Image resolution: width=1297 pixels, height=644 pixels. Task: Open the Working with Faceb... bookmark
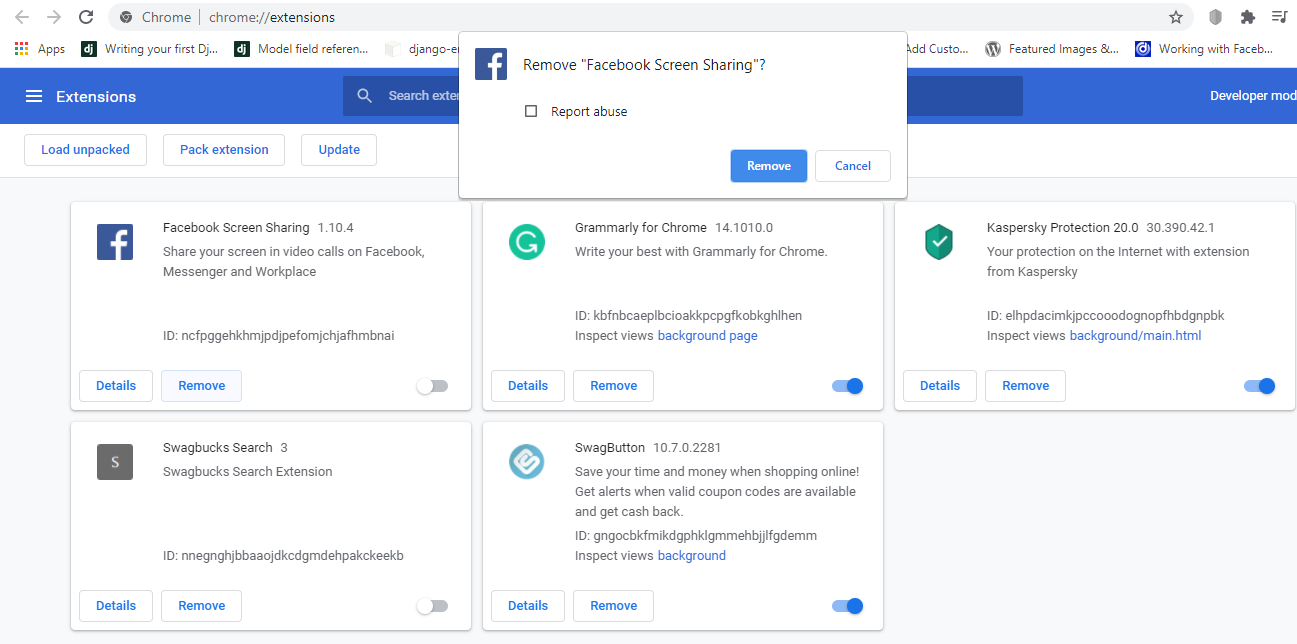pyautogui.click(x=1204, y=49)
